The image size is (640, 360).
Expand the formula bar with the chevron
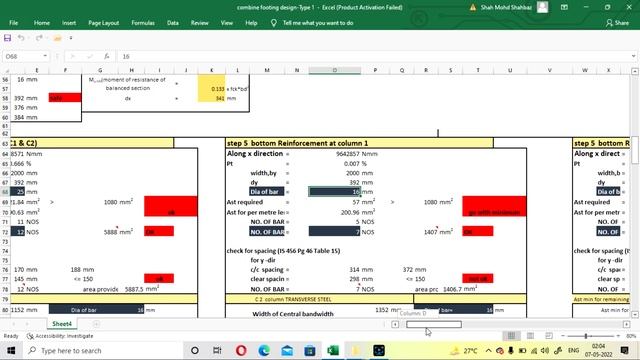[x=633, y=56]
